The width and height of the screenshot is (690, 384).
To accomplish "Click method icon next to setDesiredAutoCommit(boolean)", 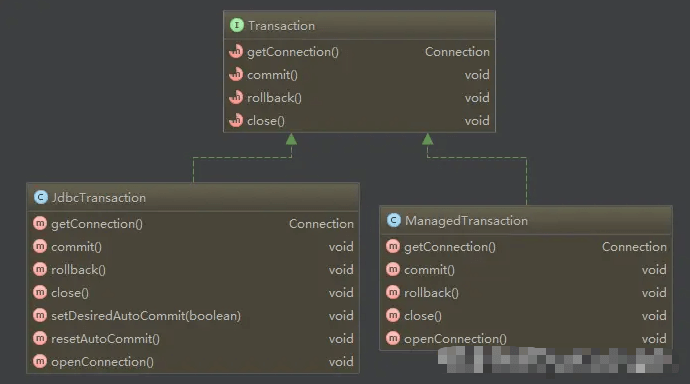I will (40, 315).
